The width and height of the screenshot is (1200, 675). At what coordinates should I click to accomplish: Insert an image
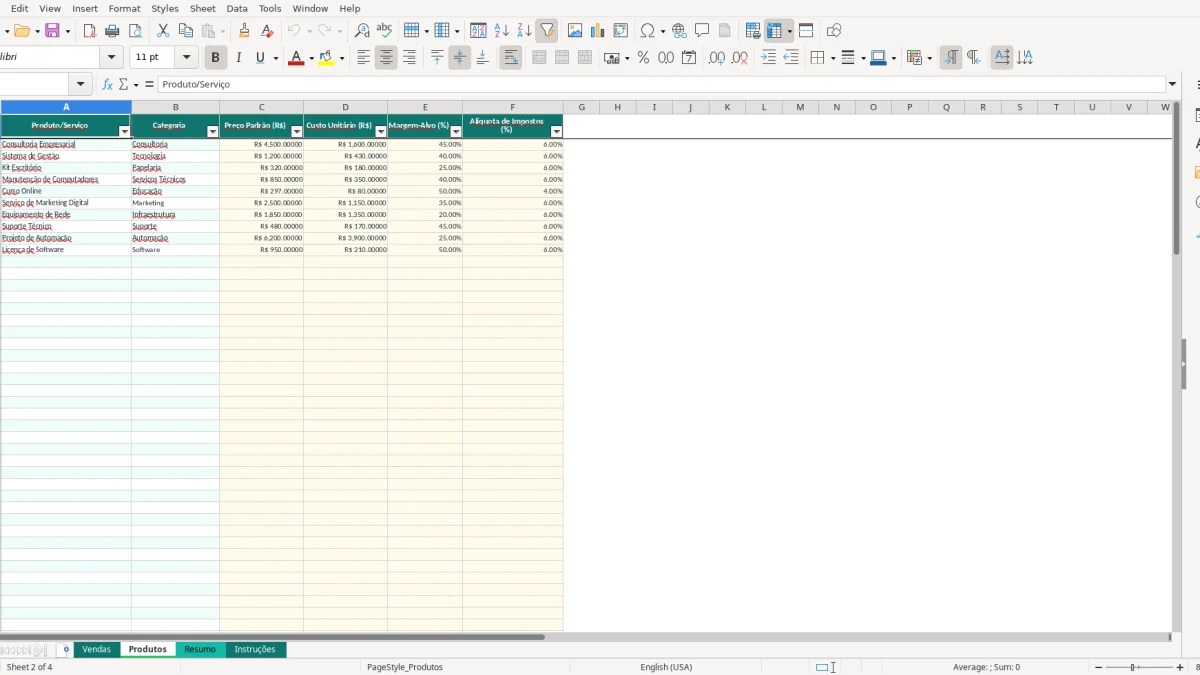(575, 31)
